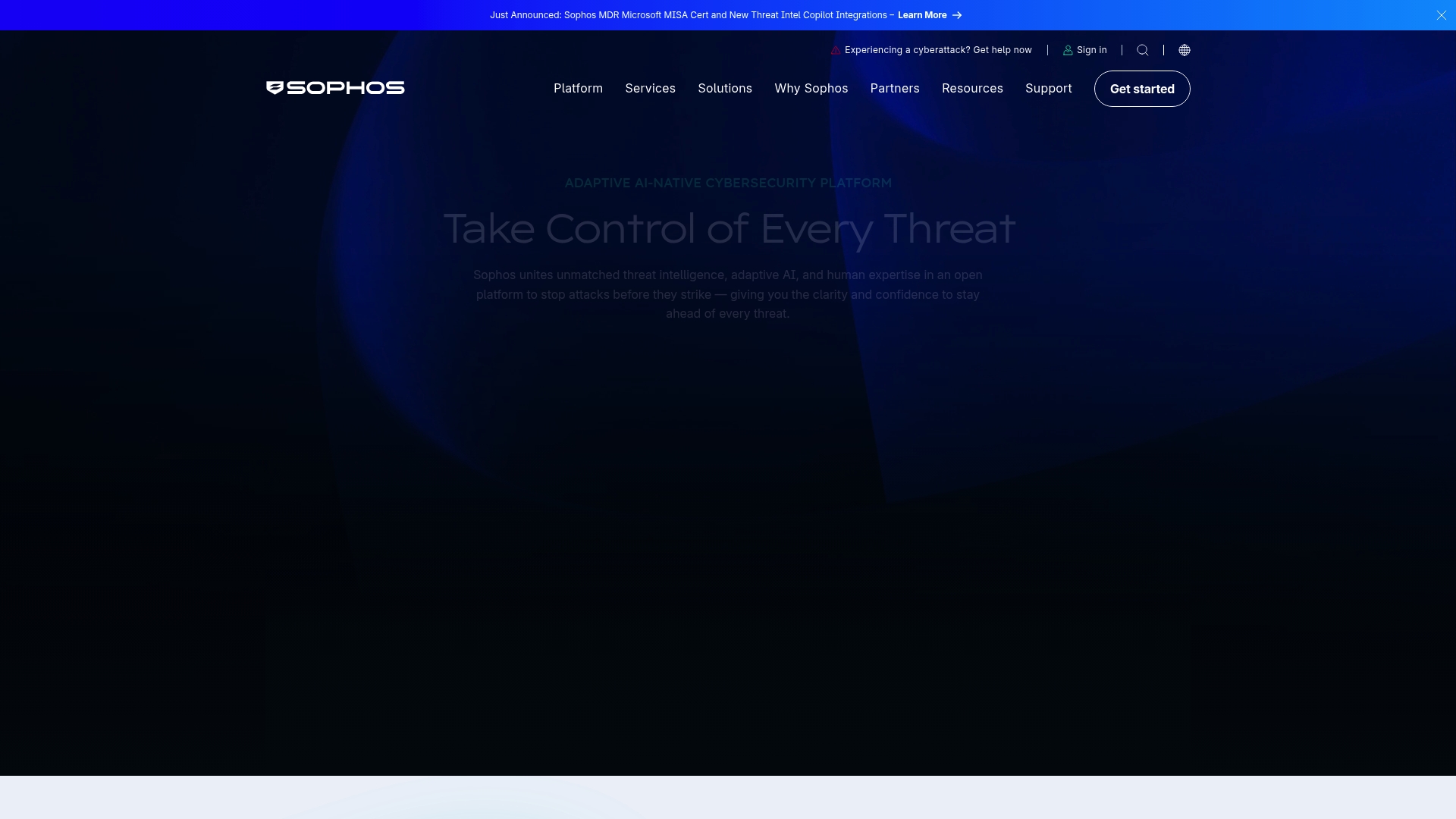Click the Sign in user icon
The image size is (1456, 819).
1068,50
